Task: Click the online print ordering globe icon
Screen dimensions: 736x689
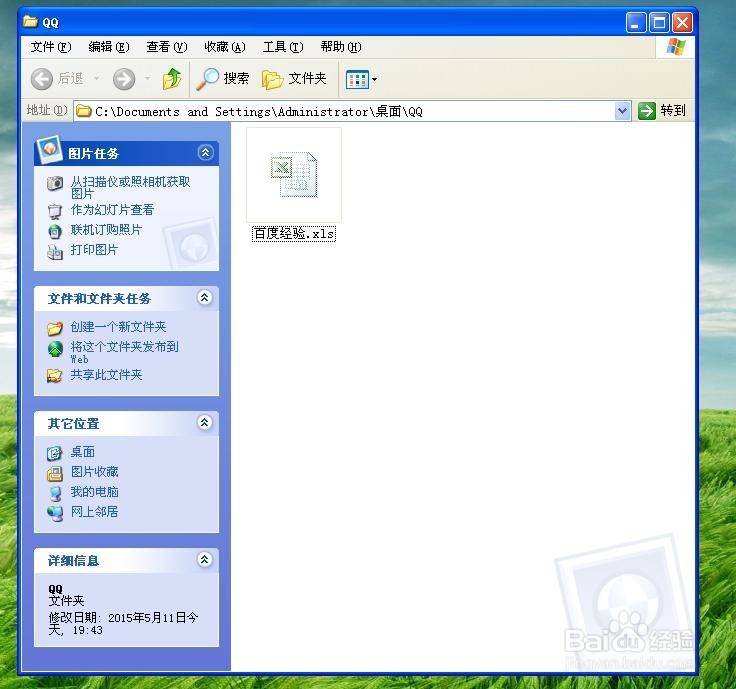Action: click(55, 231)
